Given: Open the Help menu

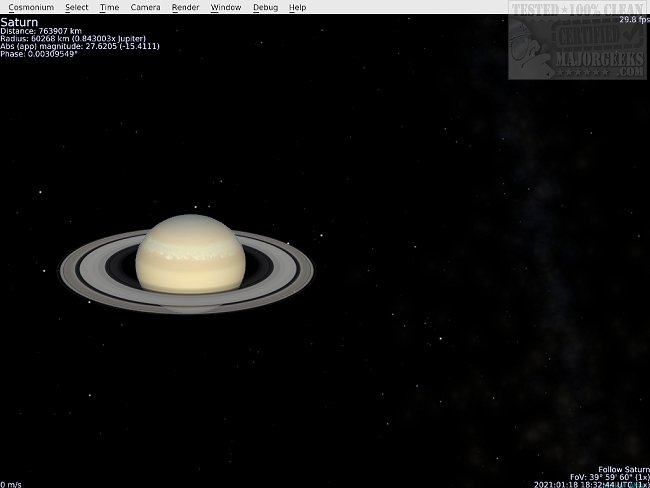Looking at the screenshot, I should coord(298,7).
